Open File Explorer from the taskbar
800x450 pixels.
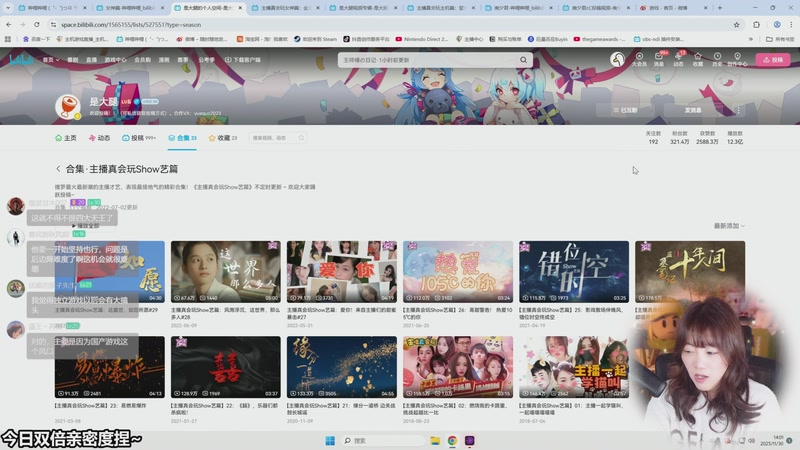(435, 440)
